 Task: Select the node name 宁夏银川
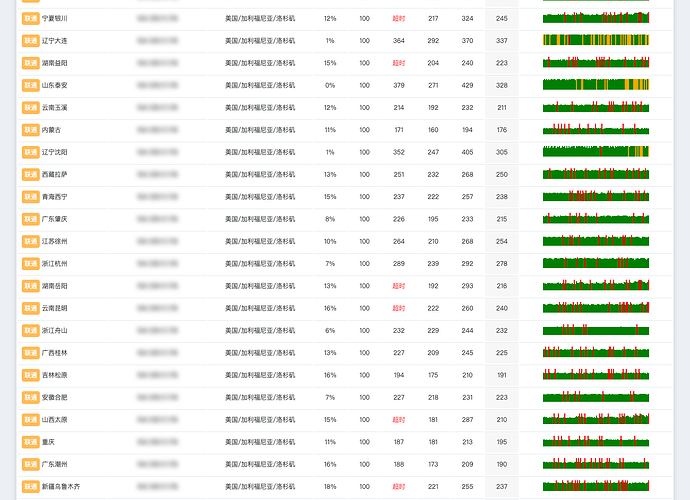55,18
